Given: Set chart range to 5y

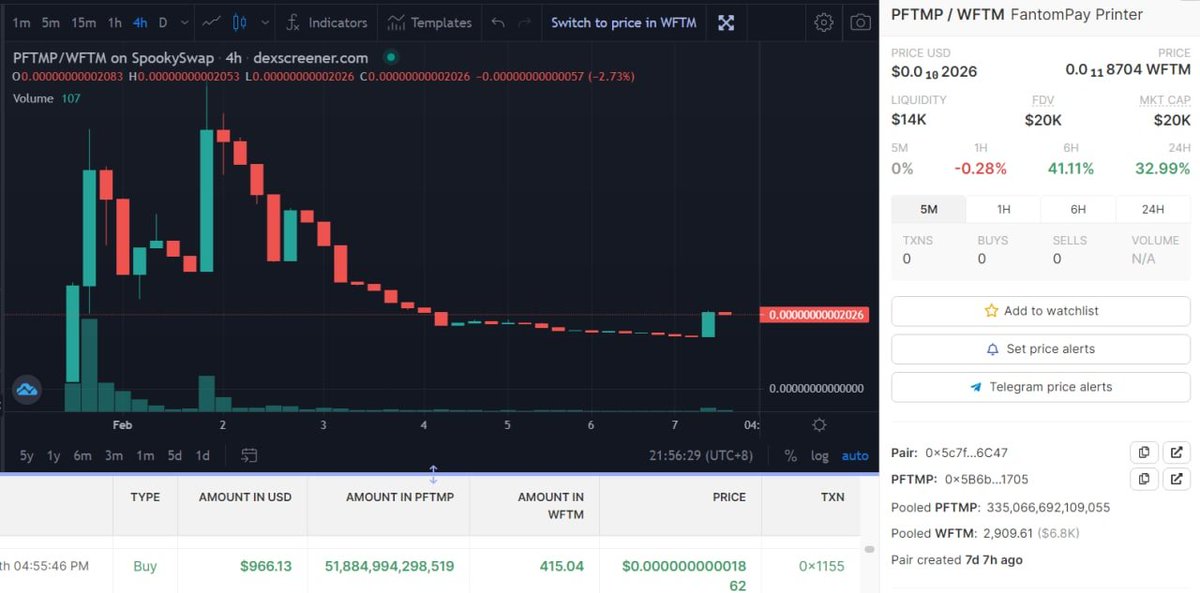Looking at the screenshot, I should click(x=26, y=455).
